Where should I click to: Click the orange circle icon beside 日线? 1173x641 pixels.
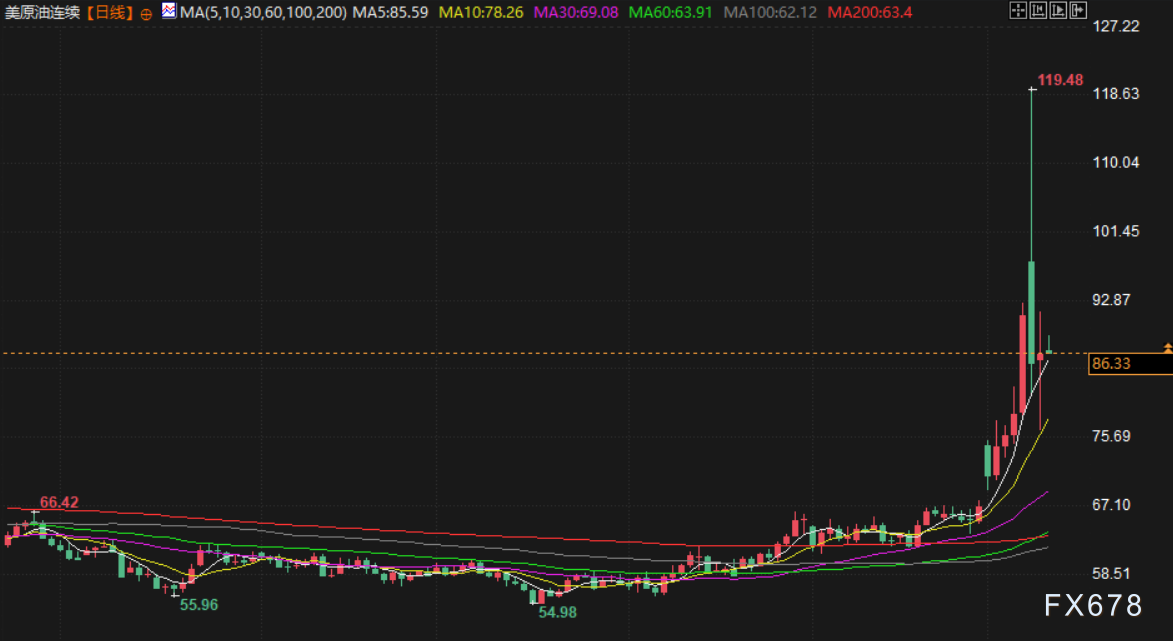coord(146,14)
